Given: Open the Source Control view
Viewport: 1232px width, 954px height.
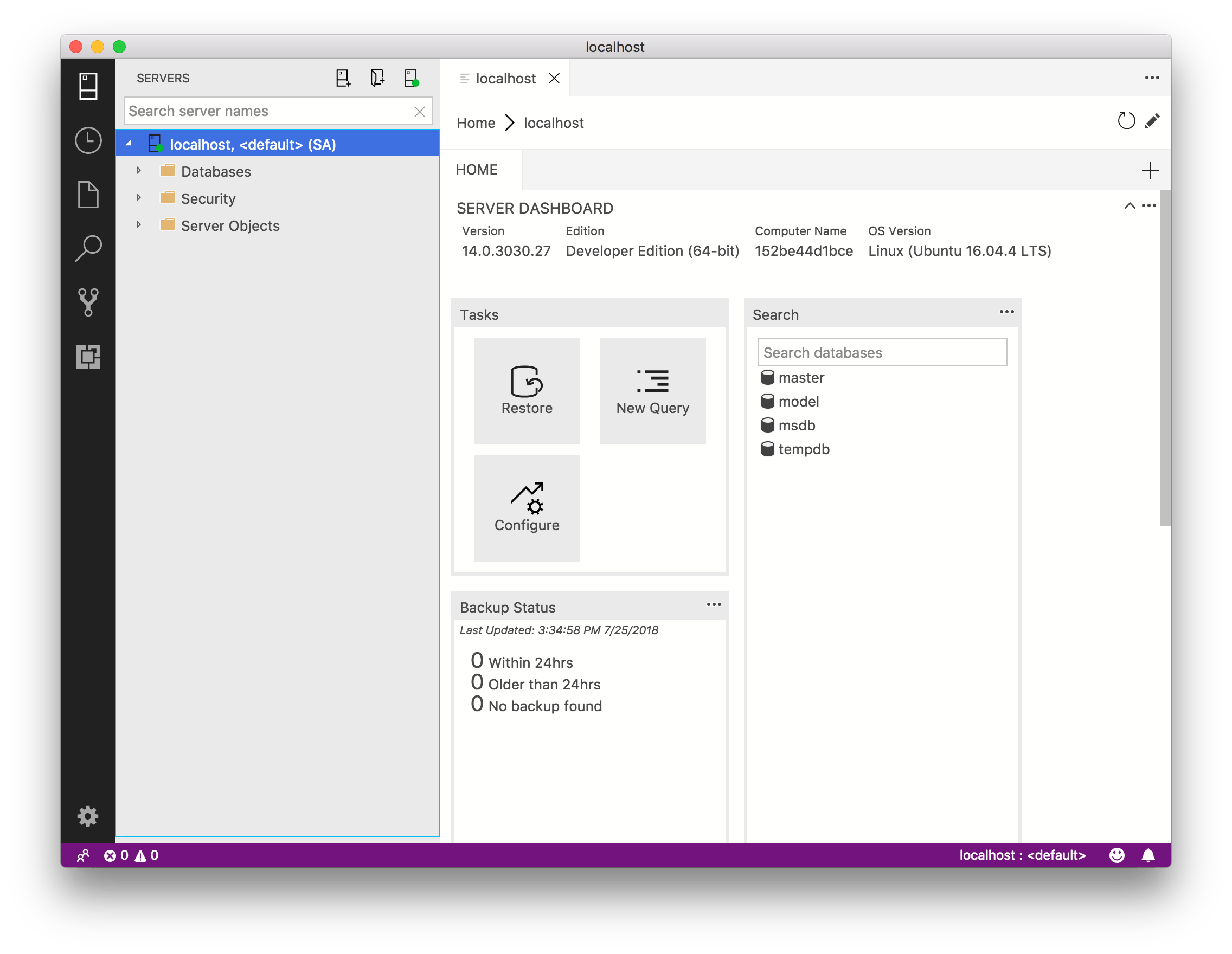Looking at the screenshot, I should (88, 302).
